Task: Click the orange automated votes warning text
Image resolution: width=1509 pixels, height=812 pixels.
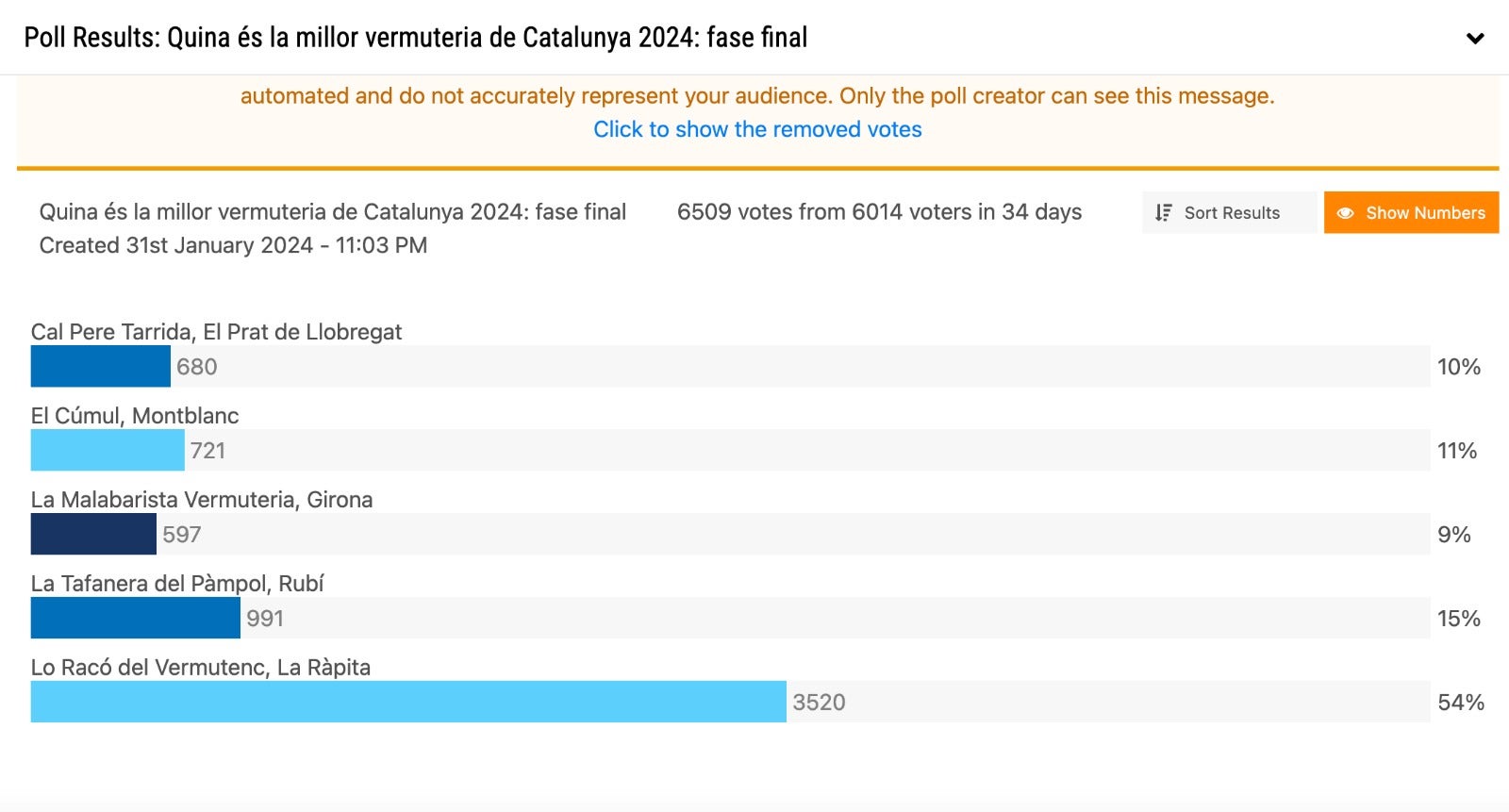Action: pos(757,96)
